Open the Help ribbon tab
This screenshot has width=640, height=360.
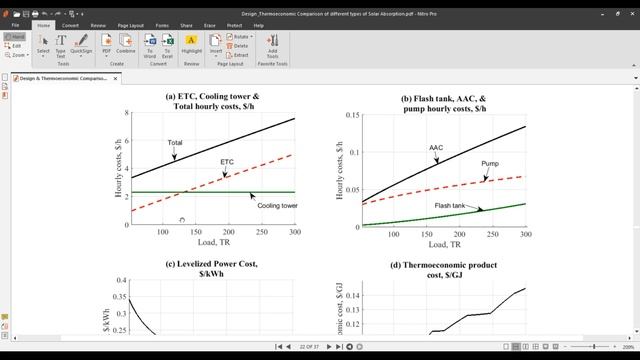point(258,25)
